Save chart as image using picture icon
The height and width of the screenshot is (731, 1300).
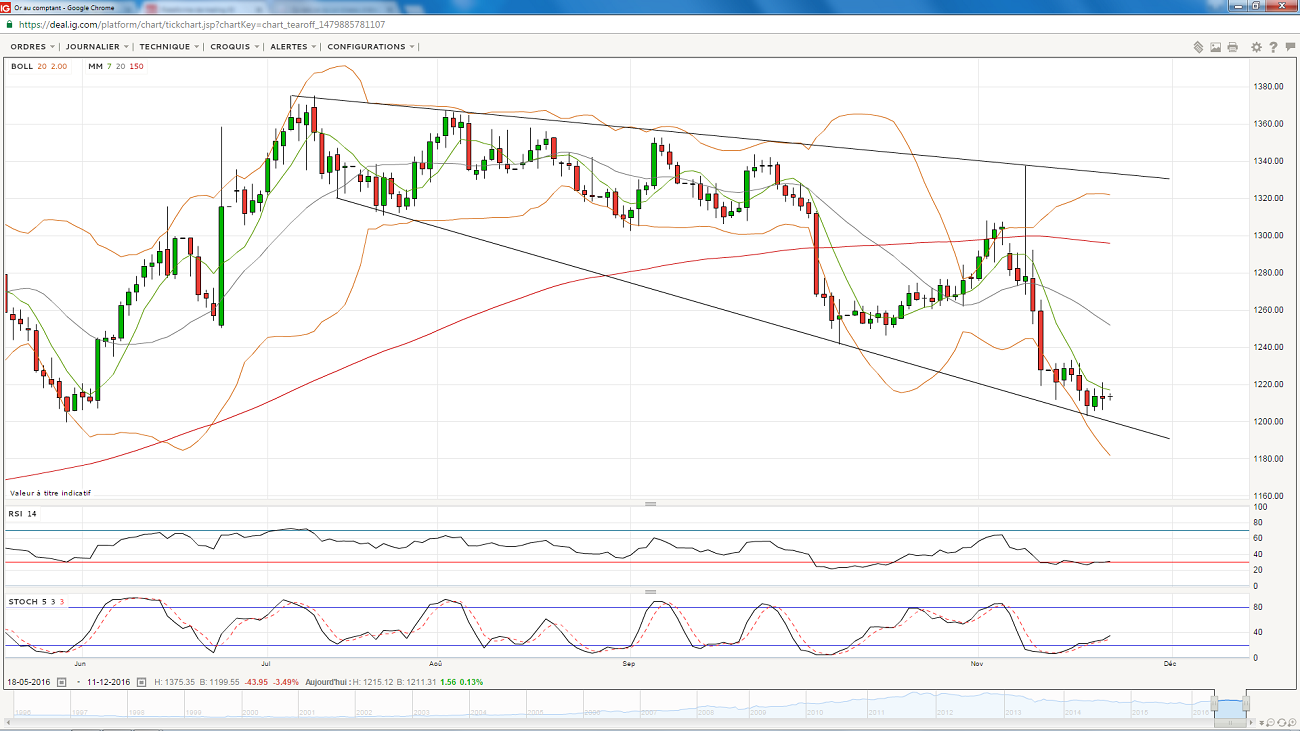pos(1215,47)
